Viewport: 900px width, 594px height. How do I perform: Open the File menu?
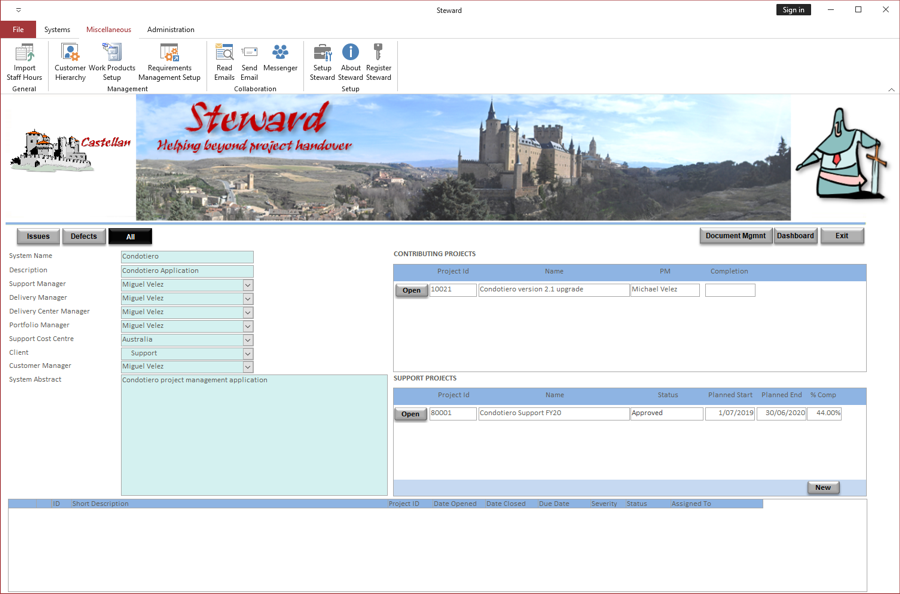[x=18, y=29]
